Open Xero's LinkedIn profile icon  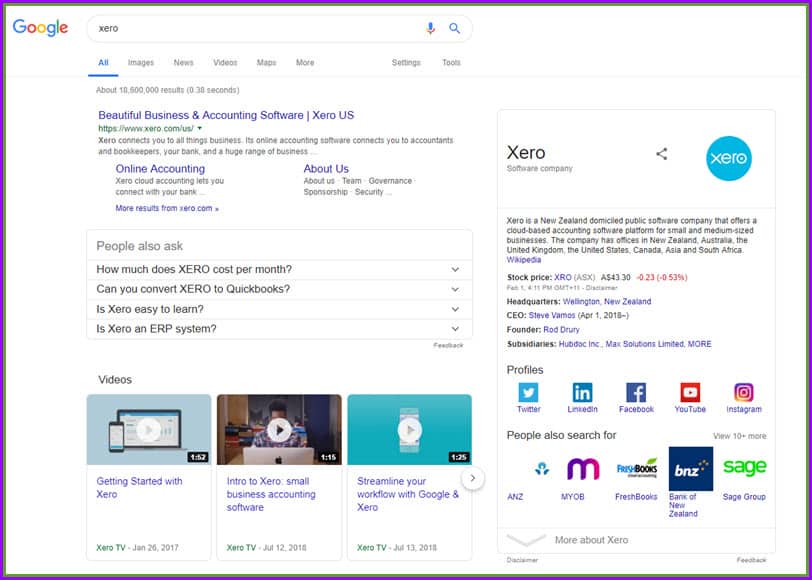click(582, 393)
